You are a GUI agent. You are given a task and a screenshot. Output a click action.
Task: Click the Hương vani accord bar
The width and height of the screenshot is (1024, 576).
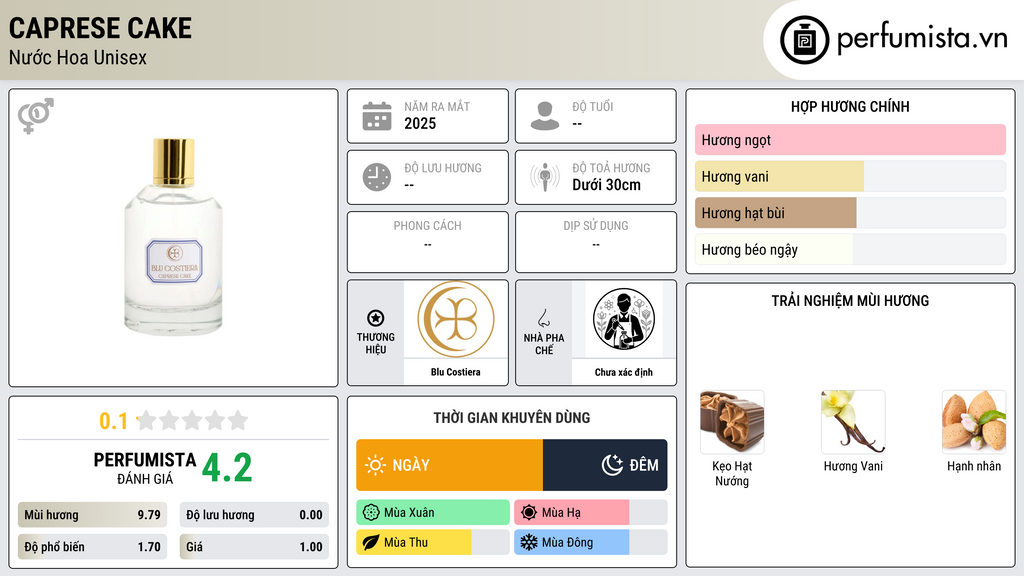pos(850,176)
